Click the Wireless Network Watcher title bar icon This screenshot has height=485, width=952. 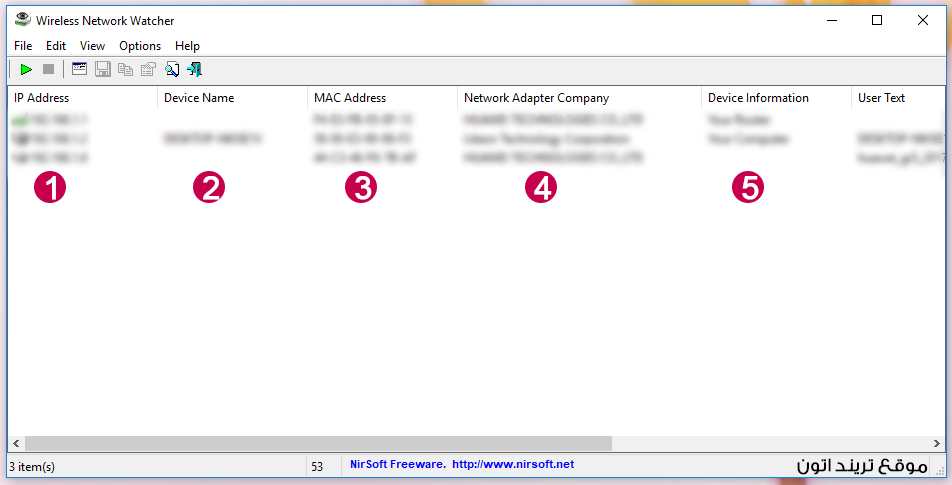coord(22,19)
